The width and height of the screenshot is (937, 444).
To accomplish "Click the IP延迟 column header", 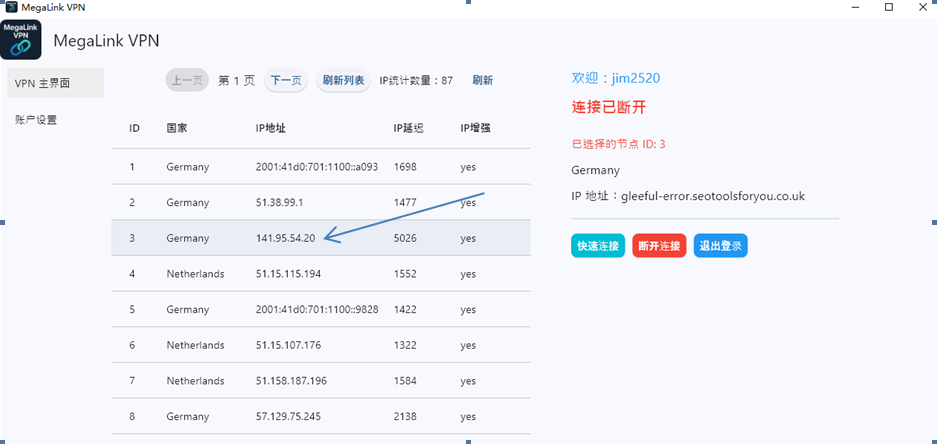I will coord(408,129).
